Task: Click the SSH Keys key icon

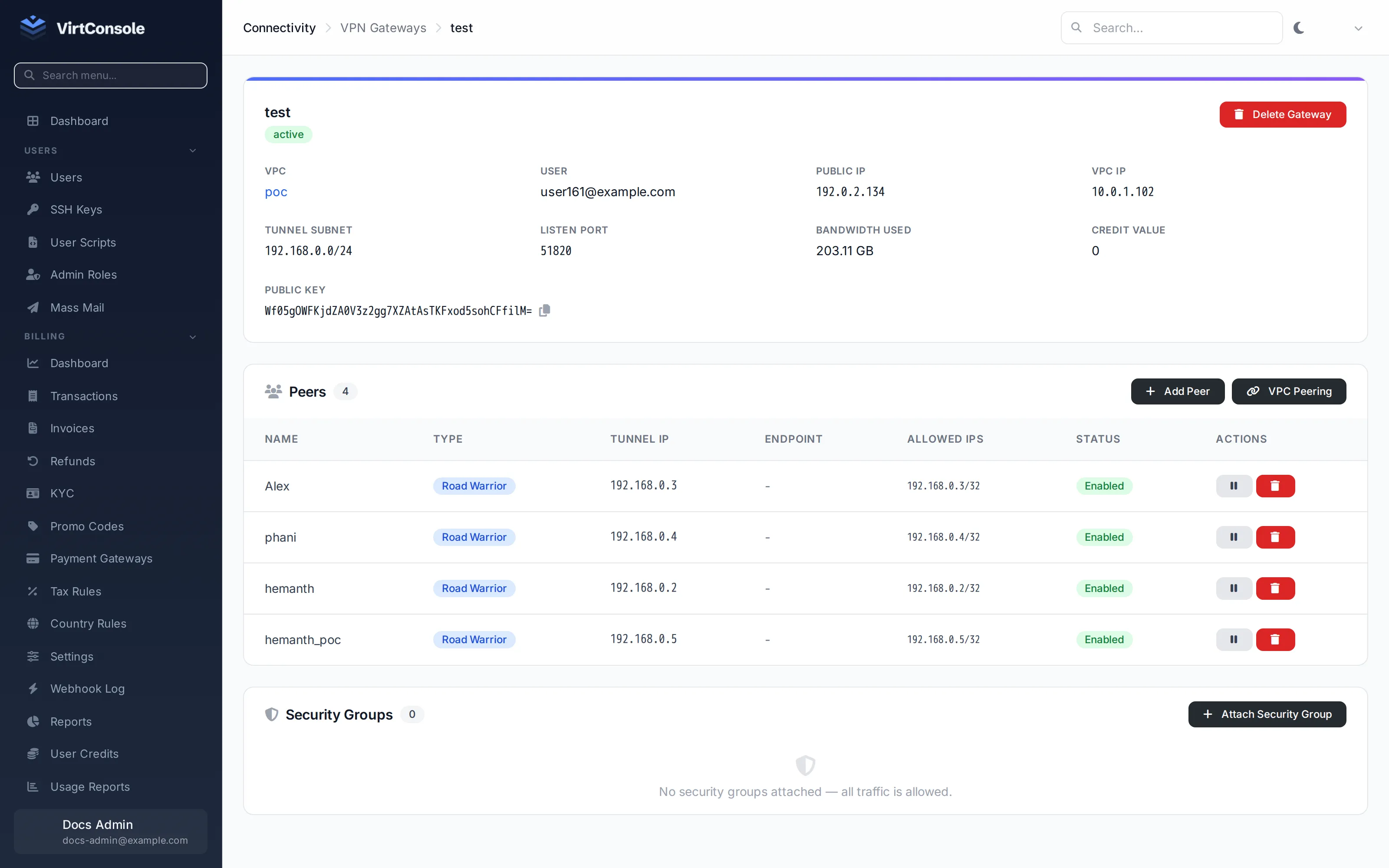Action: click(x=33, y=209)
